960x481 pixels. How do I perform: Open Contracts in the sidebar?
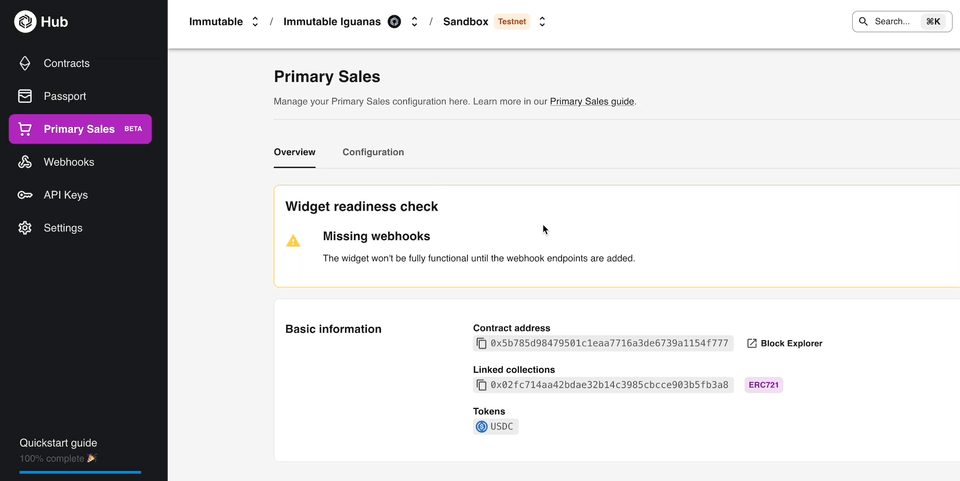(66, 63)
